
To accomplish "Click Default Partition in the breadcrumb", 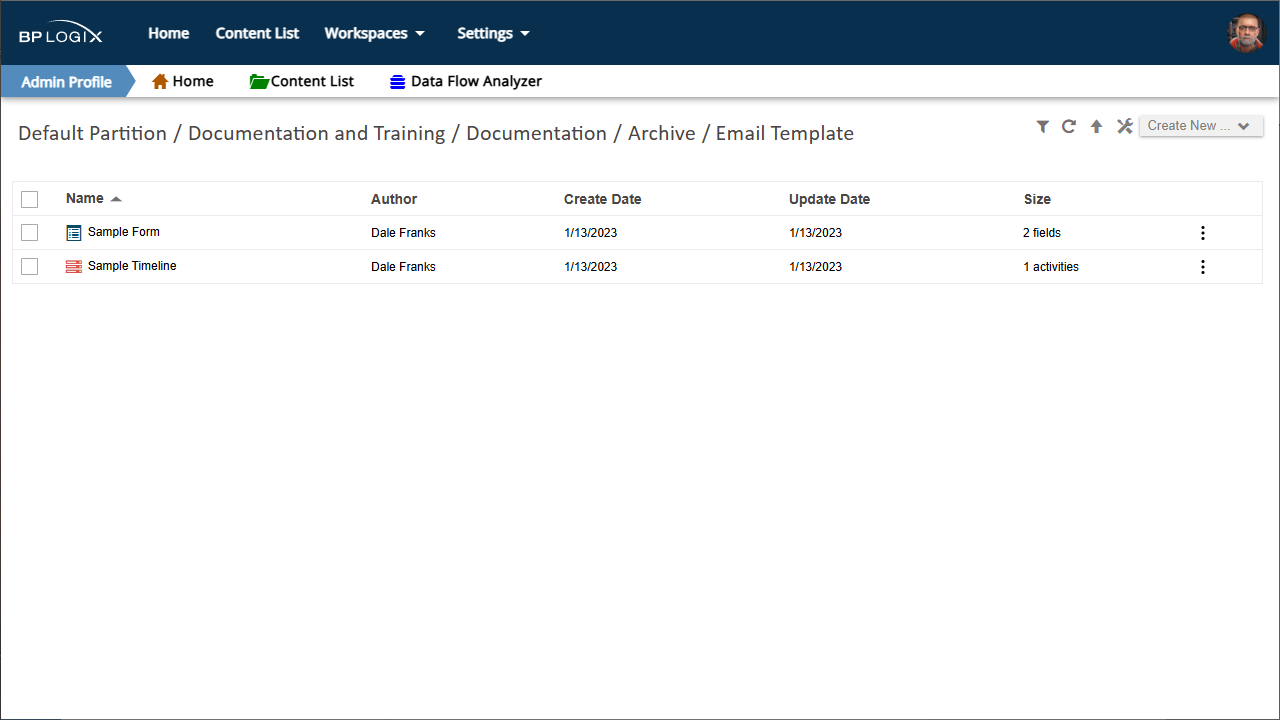I will (x=92, y=133).
